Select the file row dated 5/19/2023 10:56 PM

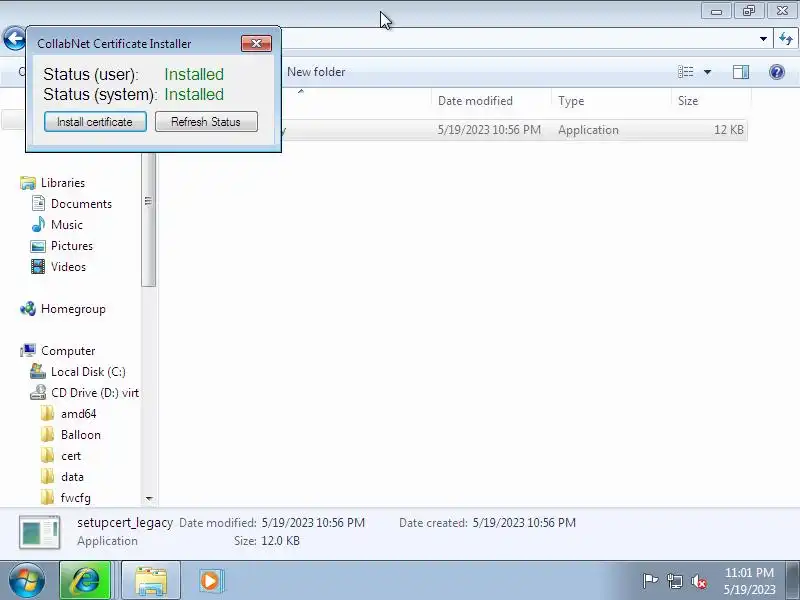(x=514, y=130)
